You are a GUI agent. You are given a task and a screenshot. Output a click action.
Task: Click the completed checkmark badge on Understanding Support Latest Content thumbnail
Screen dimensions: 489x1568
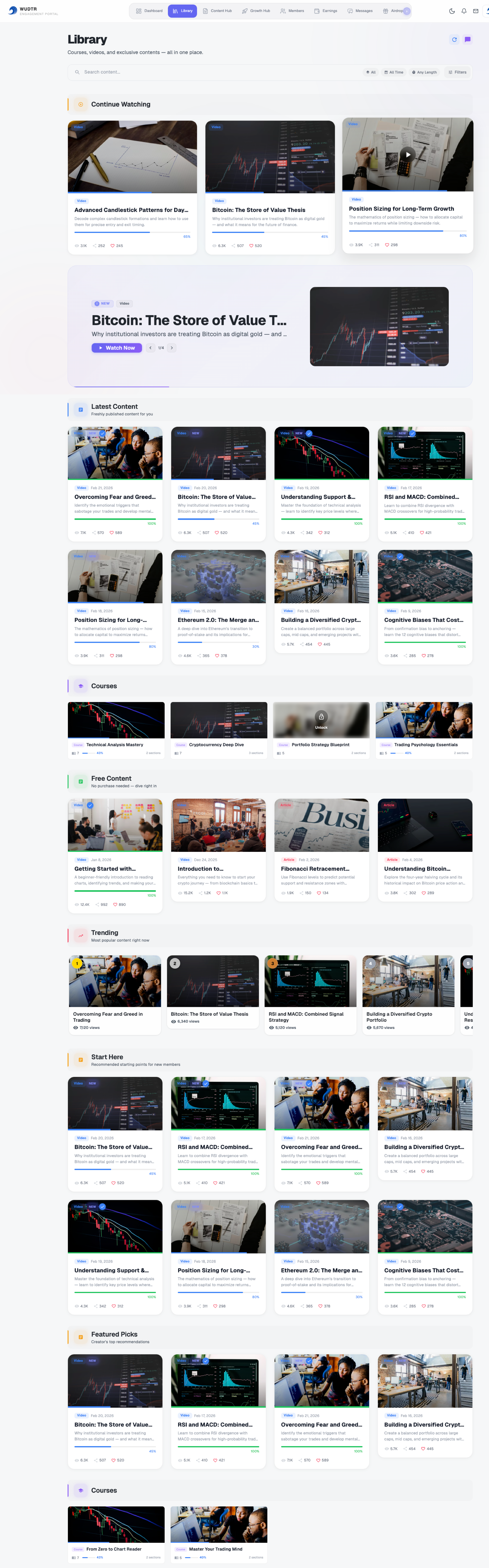[x=309, y=433]
